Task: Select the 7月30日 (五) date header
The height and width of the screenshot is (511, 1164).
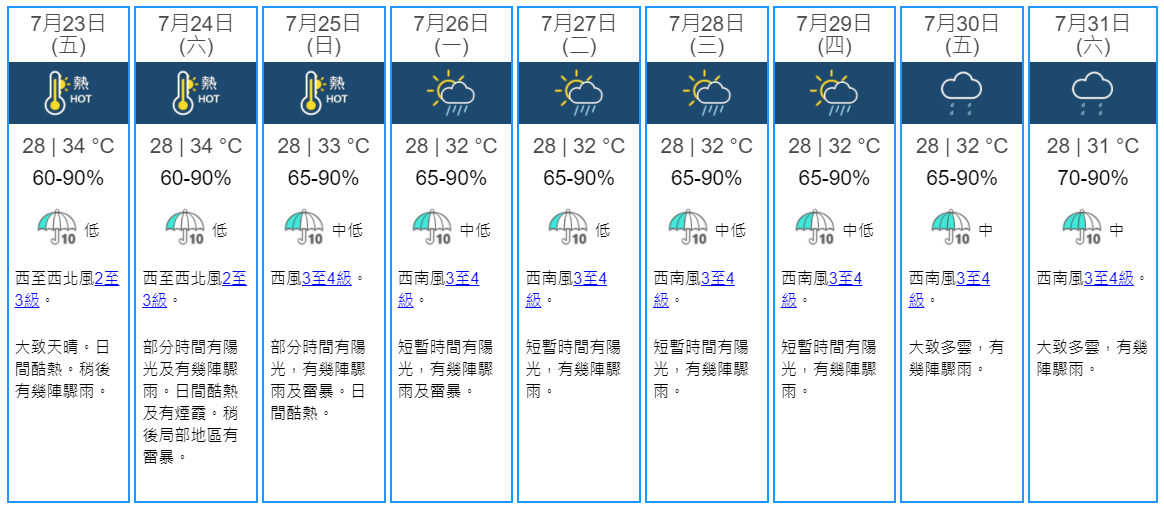Action: [962, 35]
